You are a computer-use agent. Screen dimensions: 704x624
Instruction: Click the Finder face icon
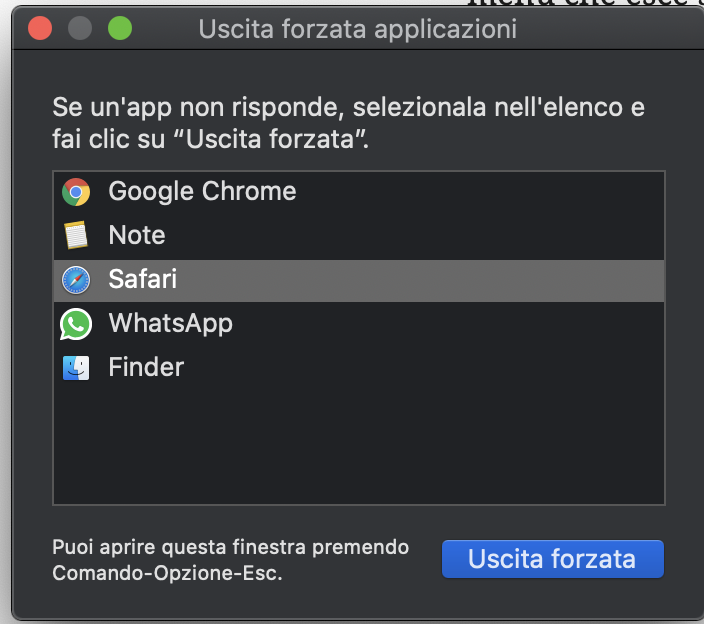click(x=76, y=368)
